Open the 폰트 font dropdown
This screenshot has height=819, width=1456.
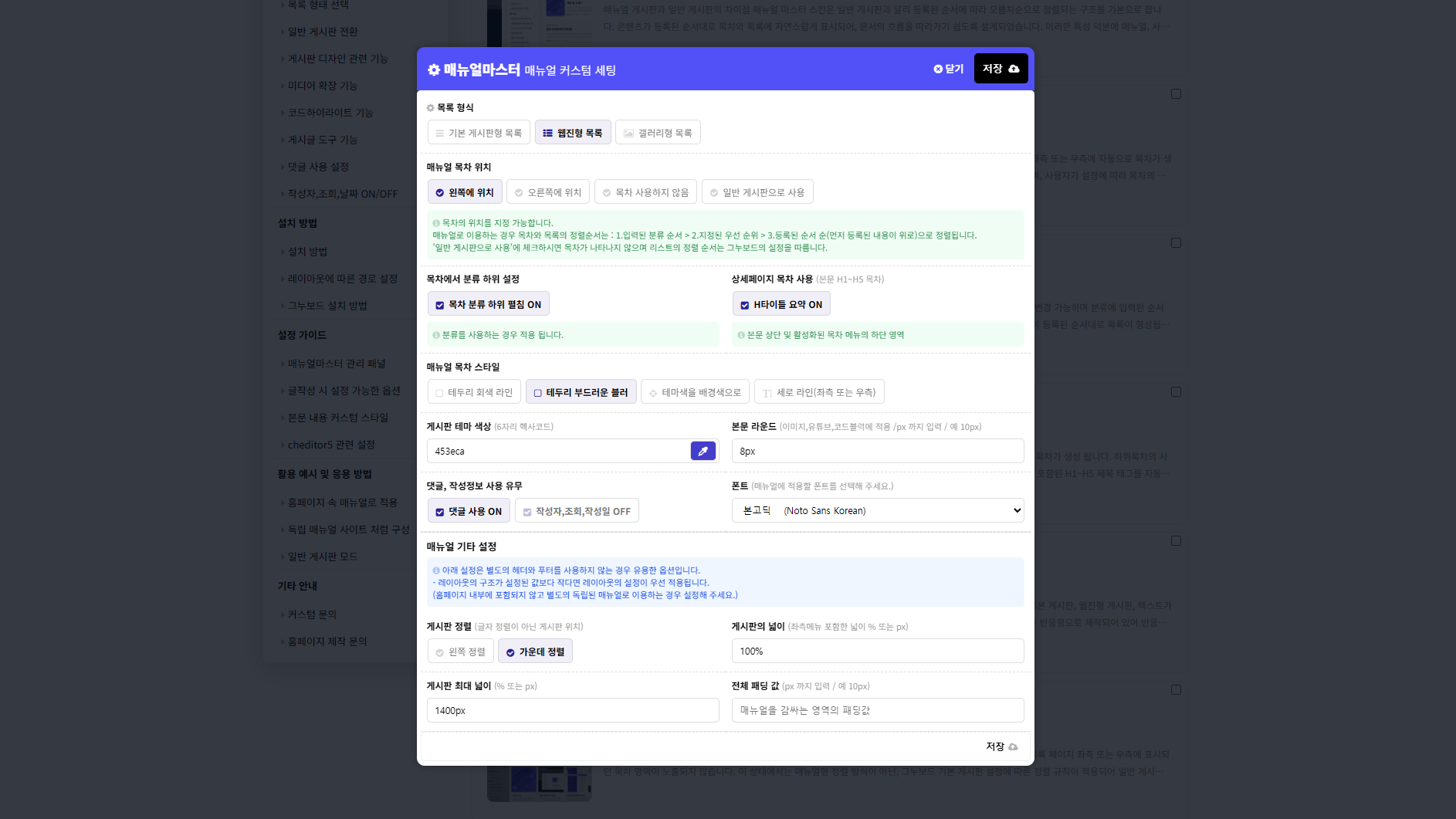(877, 510)
